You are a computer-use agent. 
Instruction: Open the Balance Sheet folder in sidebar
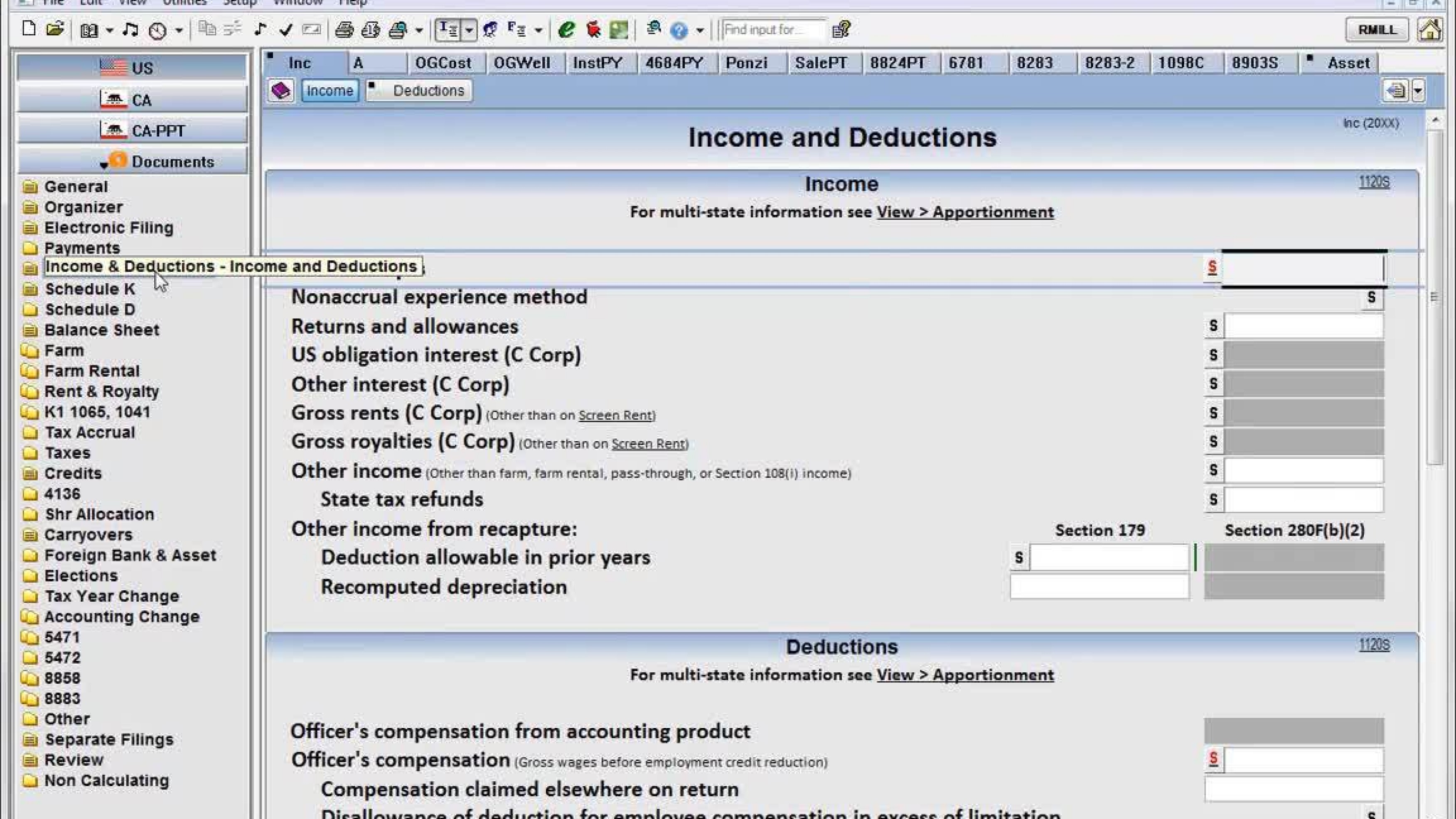click(x=101, y=330)
